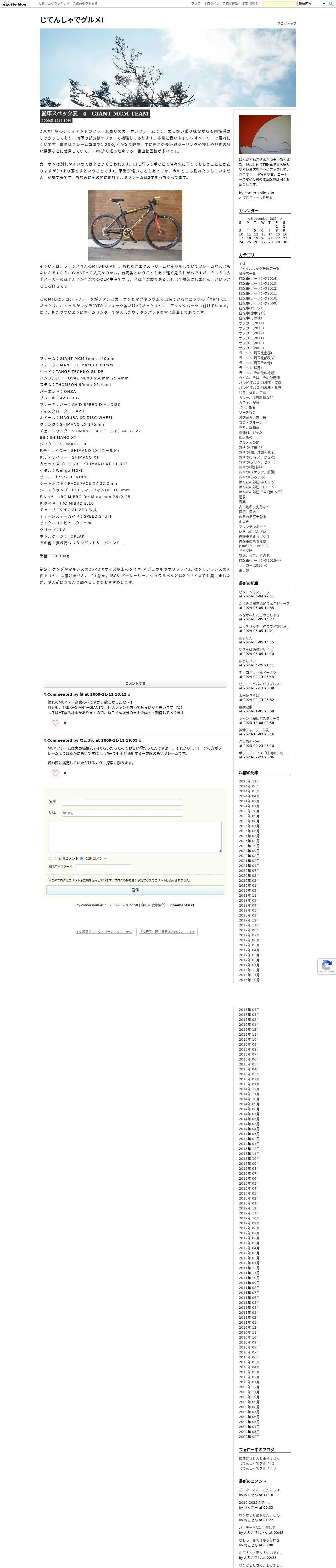Screen dimensions: 336x1568
Task: Open category ドイツ語
Action: [246, 551]
